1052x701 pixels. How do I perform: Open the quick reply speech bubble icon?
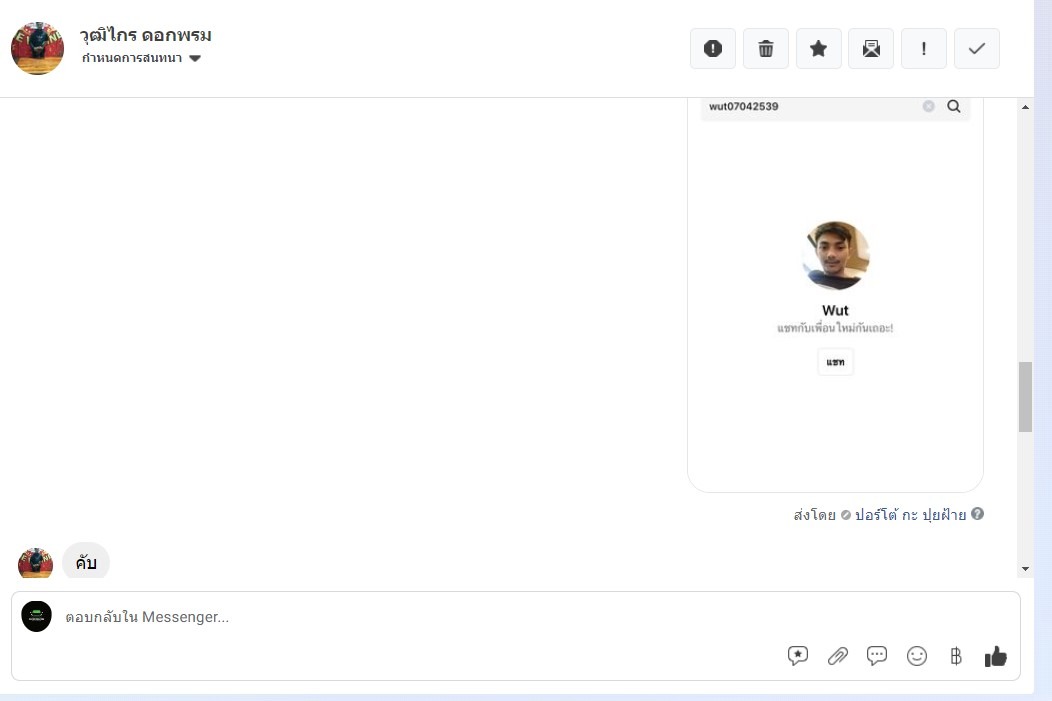[877, 656]
